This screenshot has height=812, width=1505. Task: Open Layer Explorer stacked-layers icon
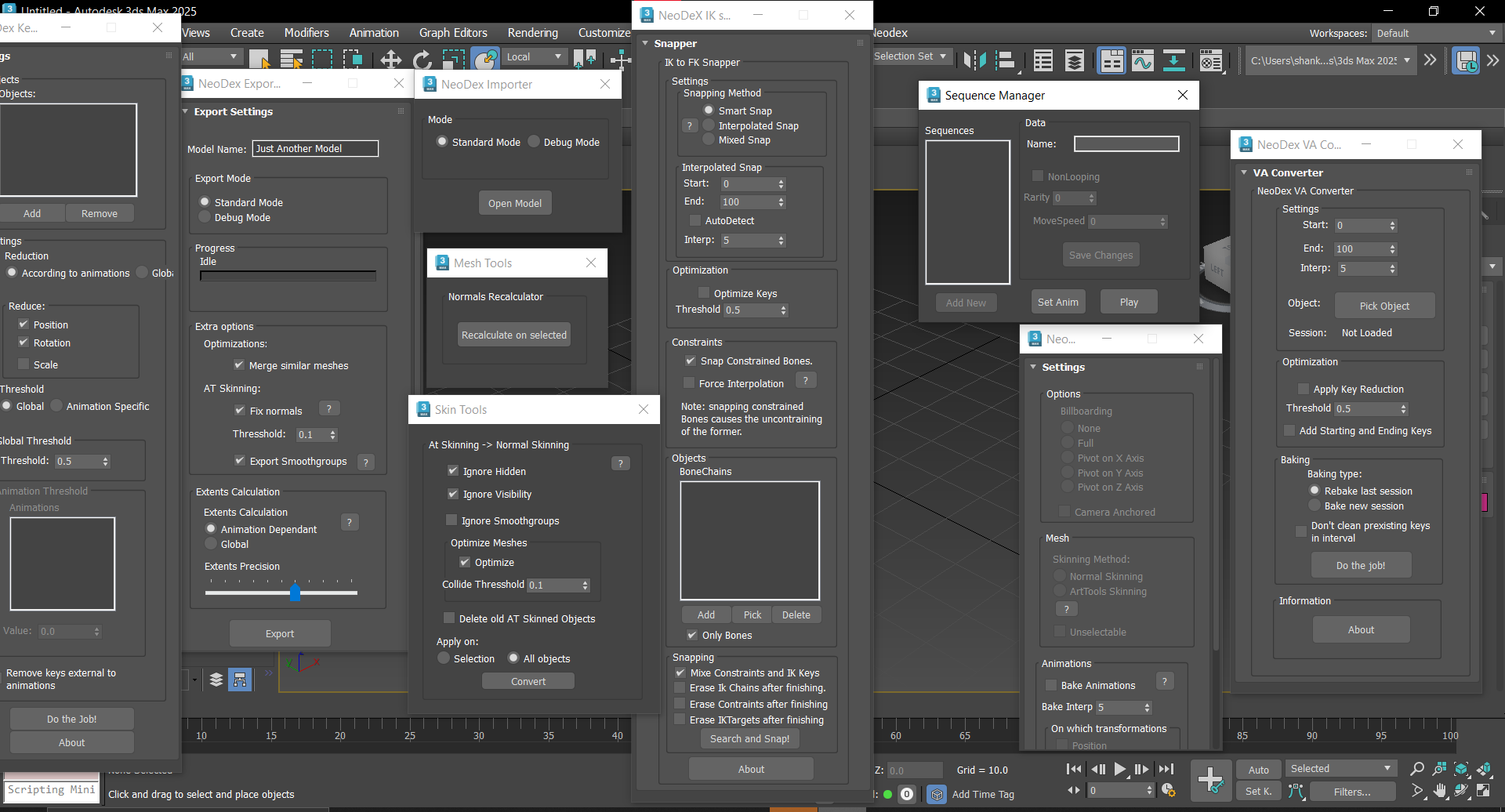pos(1075,60)
